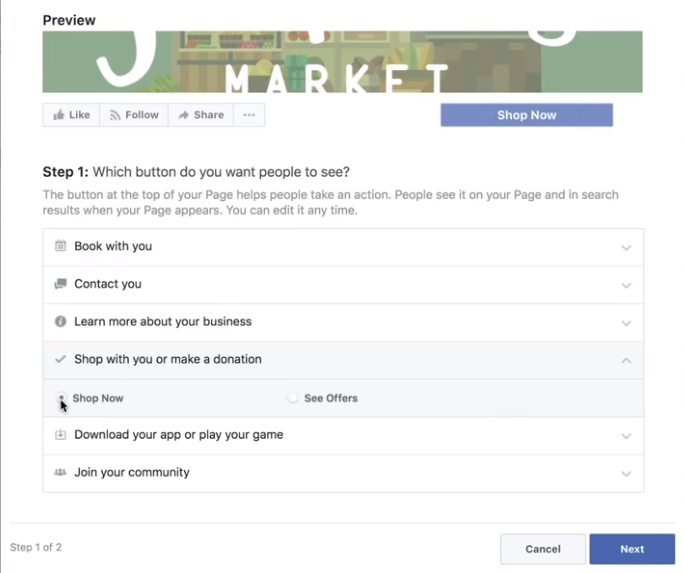This screenshot has height=573, width=684.
Task: Select the See Offers radio button
Action: click(x=292, y=398)
